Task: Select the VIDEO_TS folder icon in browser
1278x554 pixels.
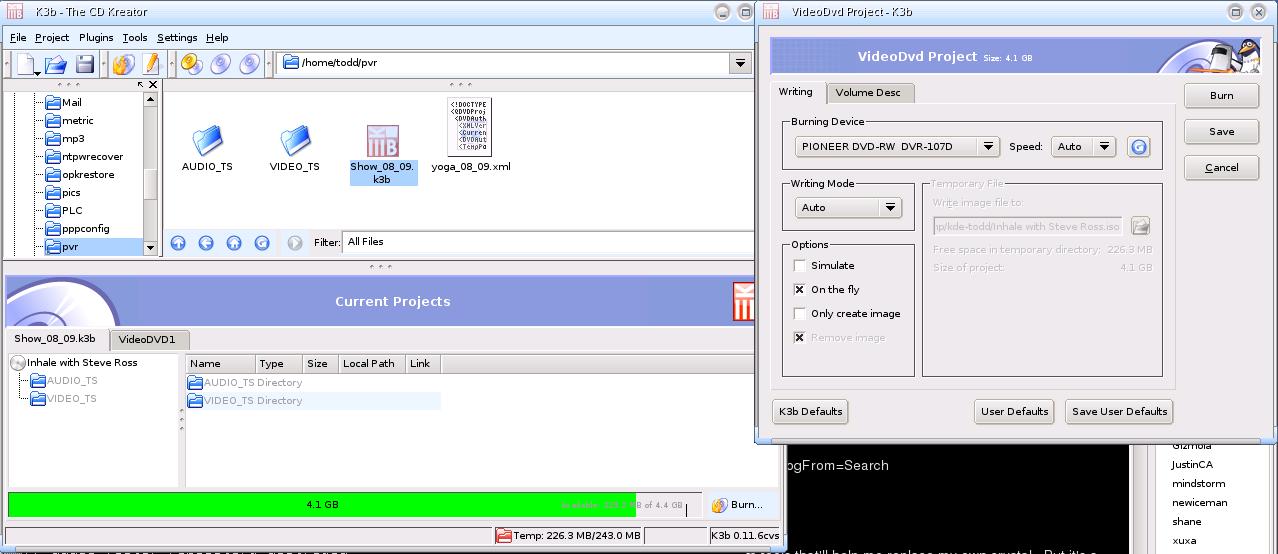Action: [x=295, y=140]
